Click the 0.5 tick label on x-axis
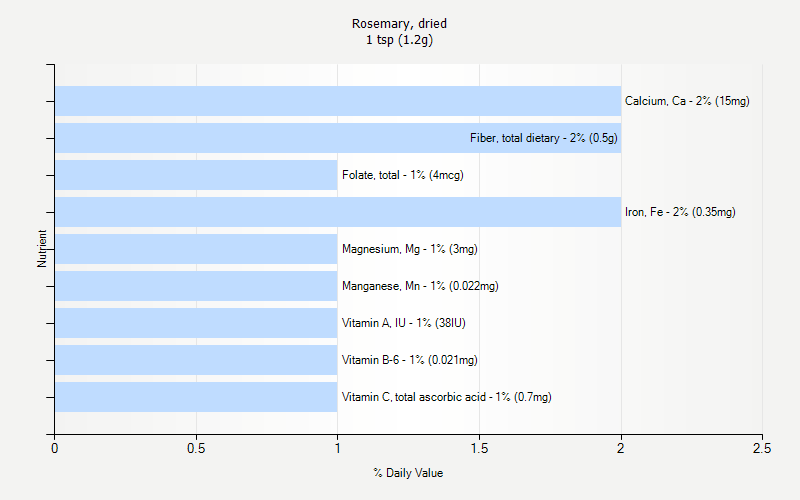800x500 pixels. pyautogui.click(x=196, y=448)
